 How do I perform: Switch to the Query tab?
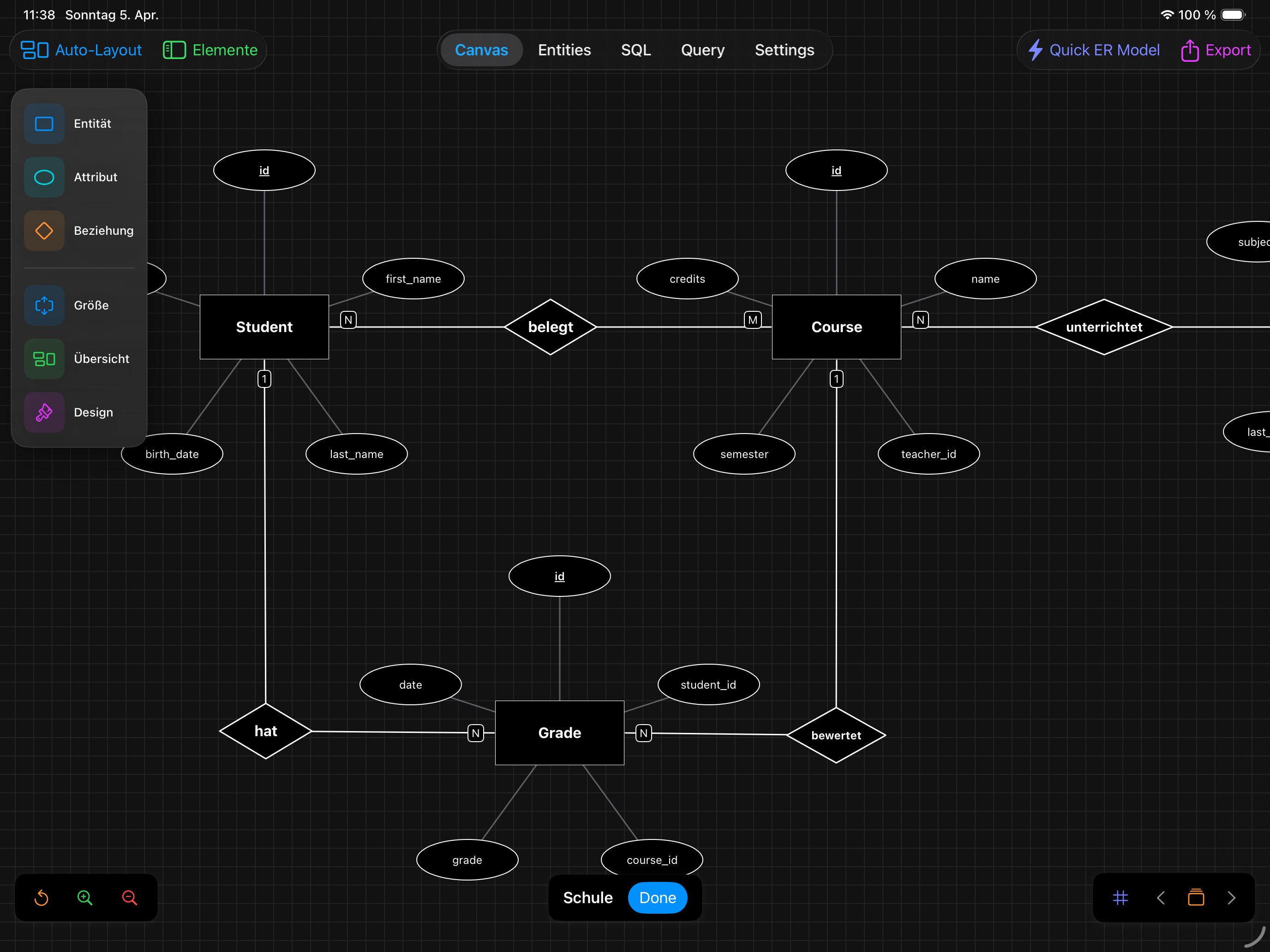pos(703,50)
